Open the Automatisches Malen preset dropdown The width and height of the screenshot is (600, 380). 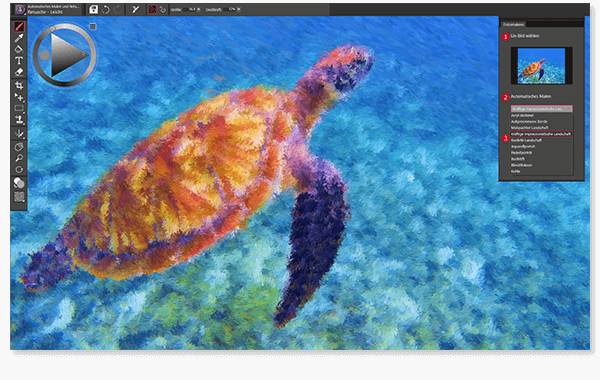pyautogui.click(x=541, y=109)
